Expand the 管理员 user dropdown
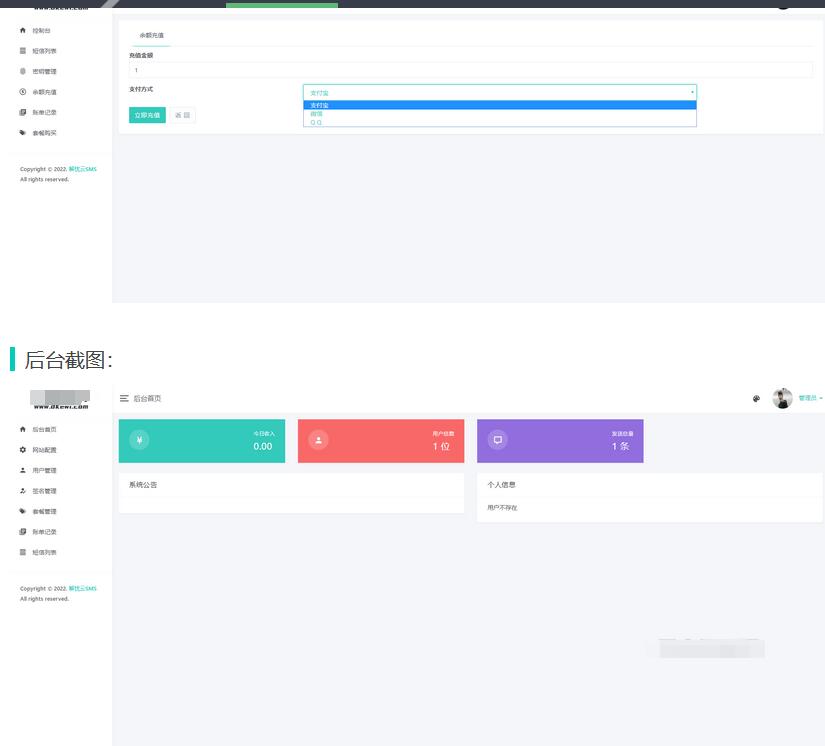The image size is (825, 746). [x=810, y=398]
